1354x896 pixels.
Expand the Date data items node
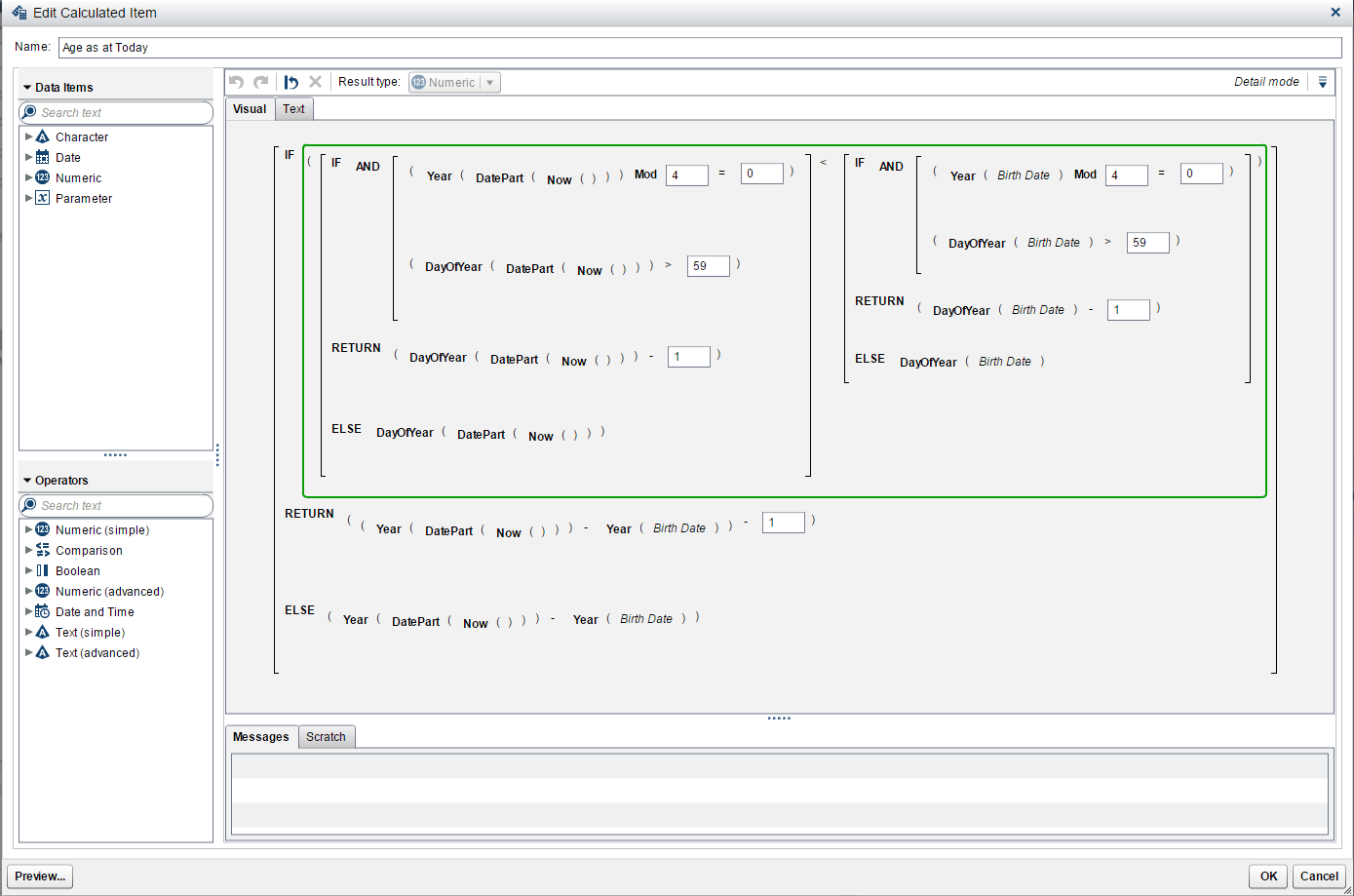[28, 157]
